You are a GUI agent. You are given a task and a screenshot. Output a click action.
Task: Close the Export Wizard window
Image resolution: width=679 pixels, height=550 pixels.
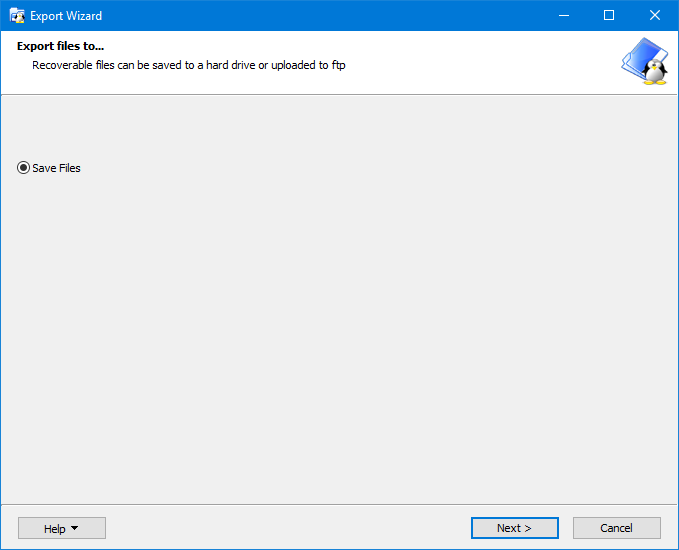tap(655, 16)
